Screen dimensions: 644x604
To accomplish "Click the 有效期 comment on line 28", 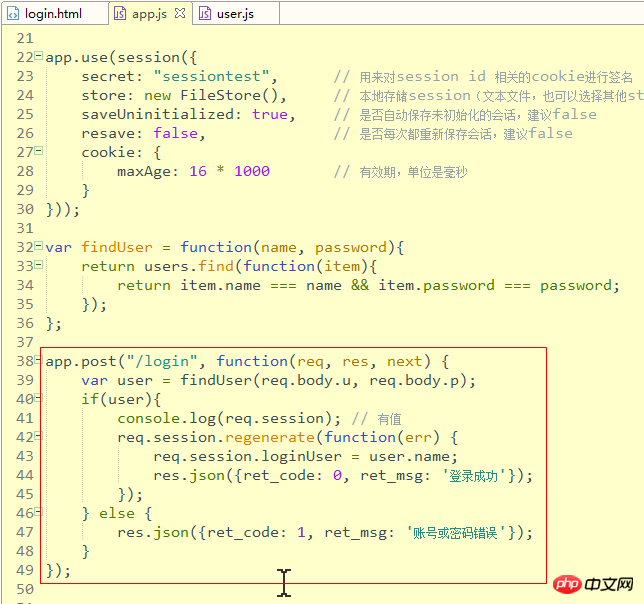I will point(400,172).
